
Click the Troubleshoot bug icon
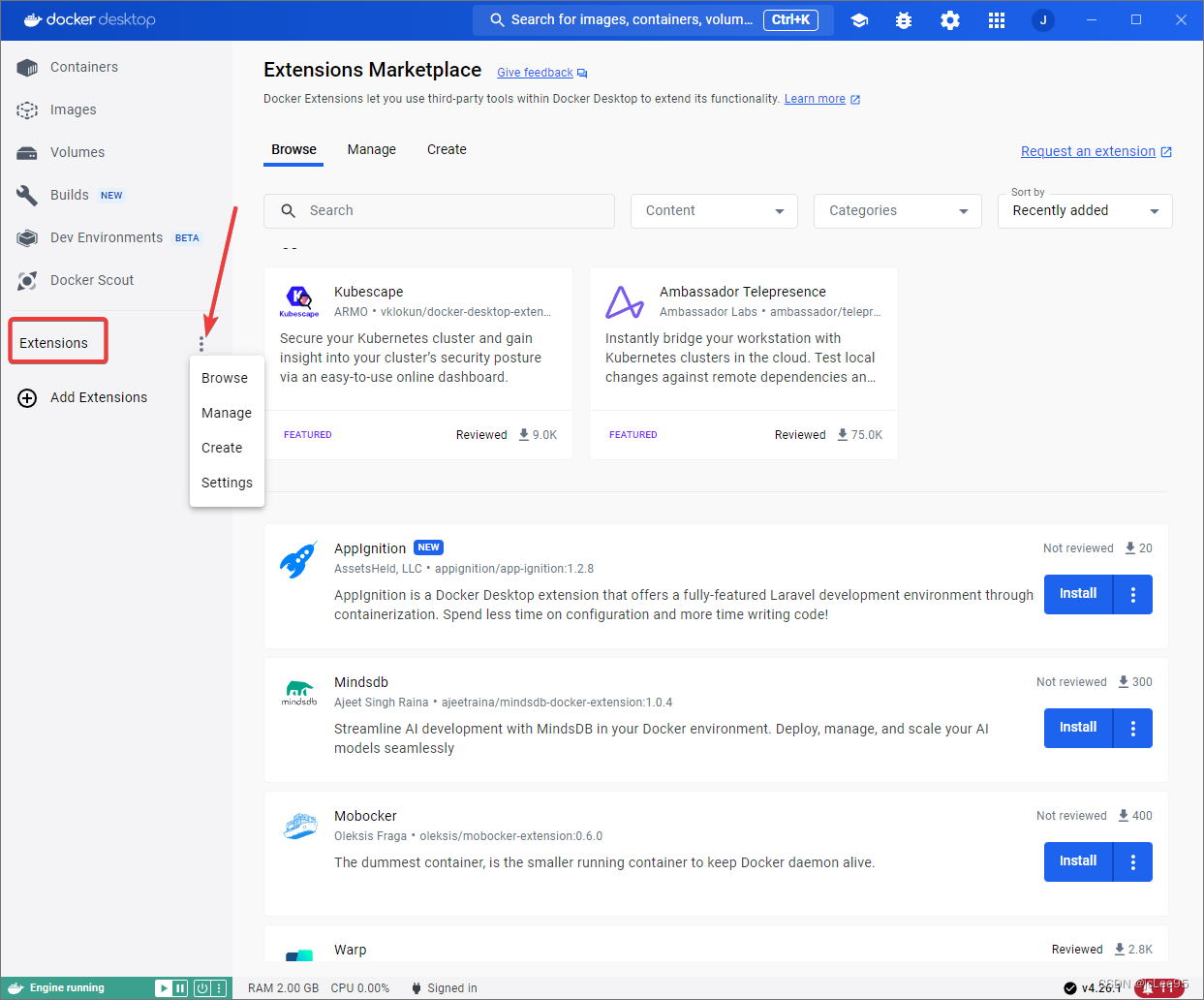coord(904,20)
